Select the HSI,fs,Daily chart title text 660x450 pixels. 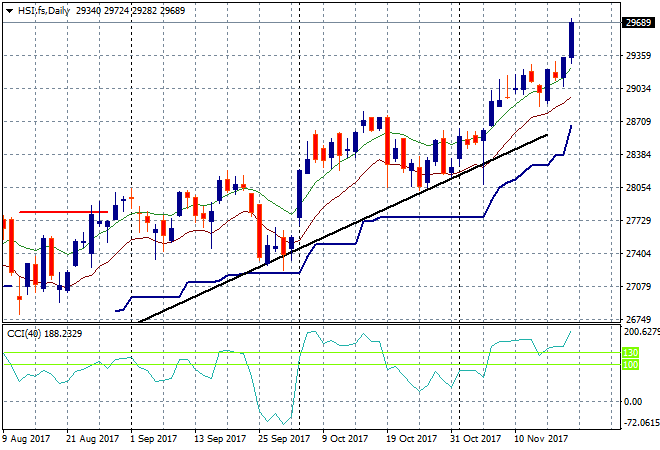point(44,11)
